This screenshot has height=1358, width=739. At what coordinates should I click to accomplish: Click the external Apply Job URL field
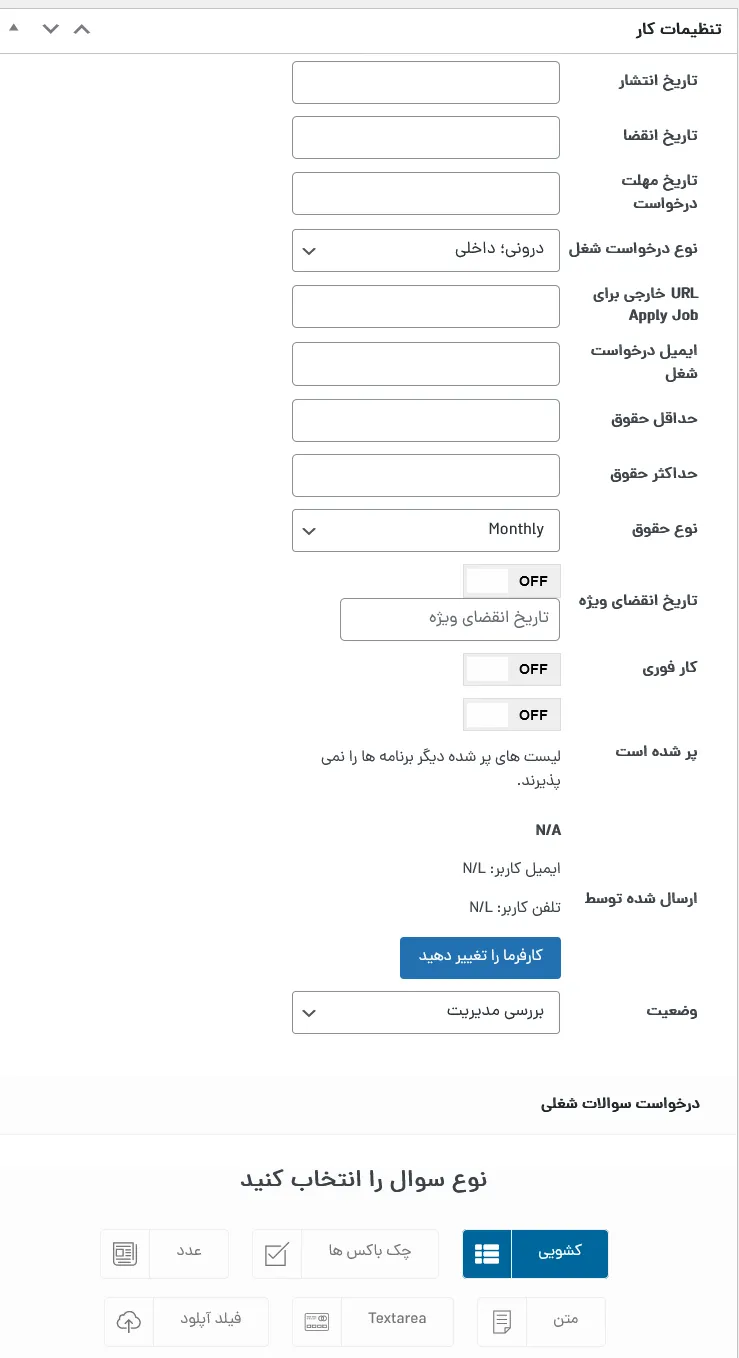click(x=426, y=306)
